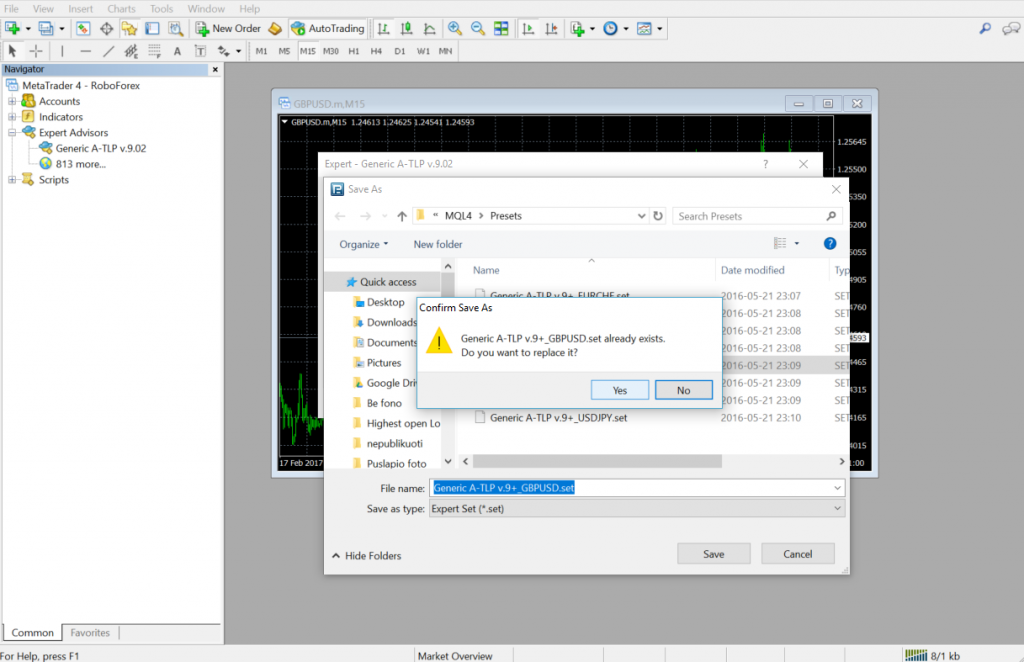
Task: Draw a vertical line tool
Action: pyautogui.click(x=62, y=51)
